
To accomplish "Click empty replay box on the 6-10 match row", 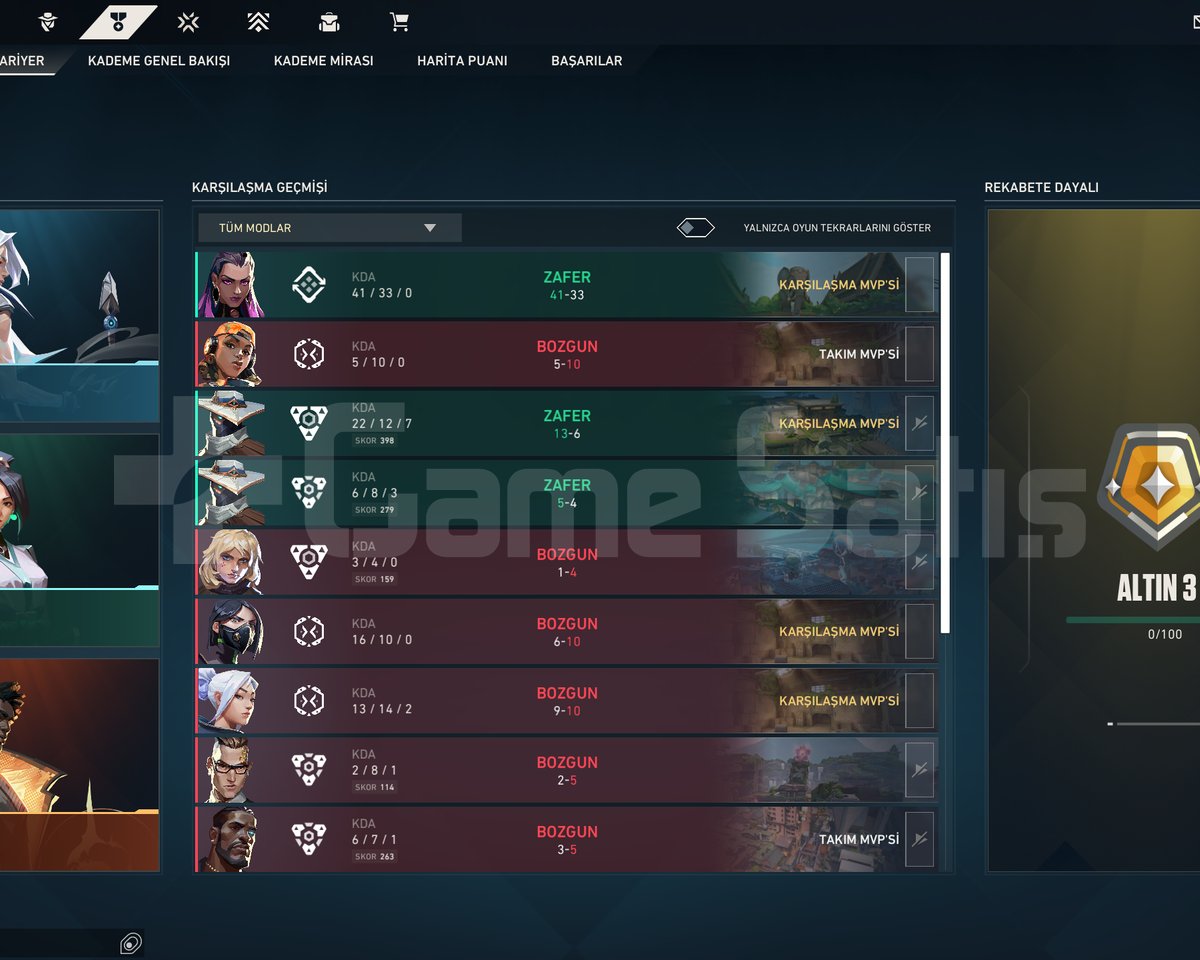I will 919,631.
